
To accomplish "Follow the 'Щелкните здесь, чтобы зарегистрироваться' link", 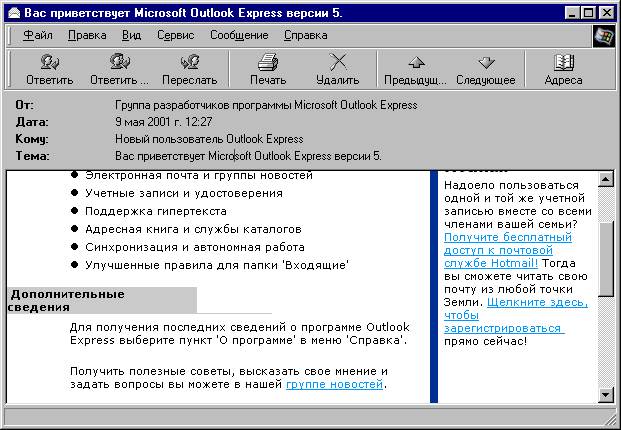I will point(515,315).
